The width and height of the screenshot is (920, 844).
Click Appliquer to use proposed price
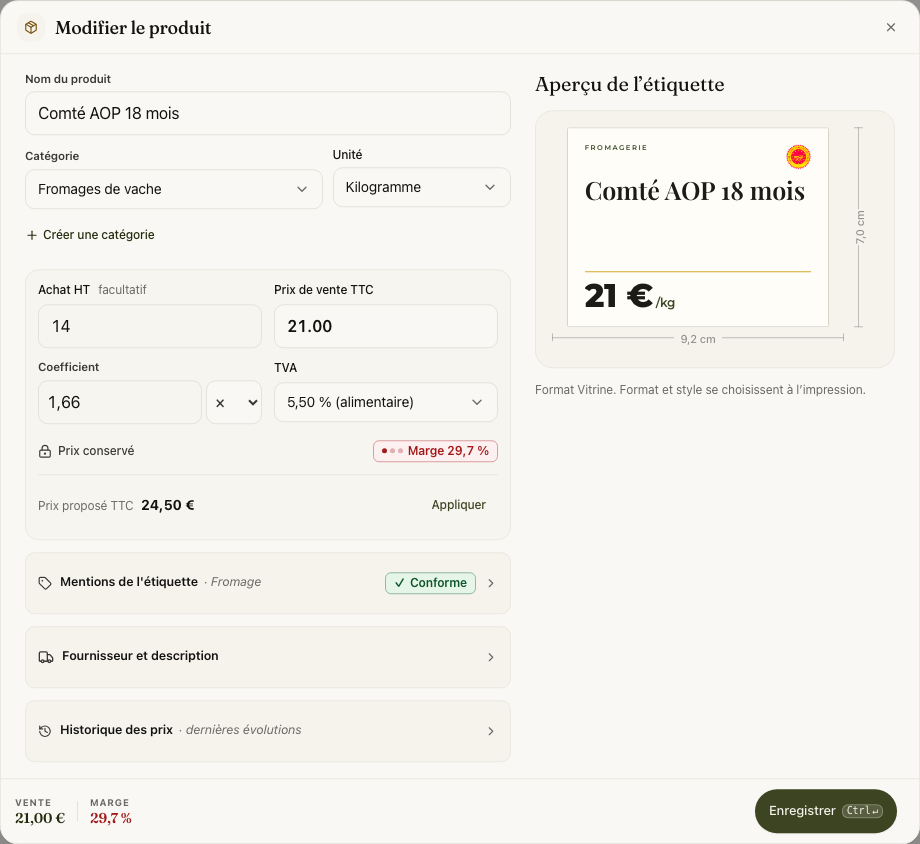[458, 505]
